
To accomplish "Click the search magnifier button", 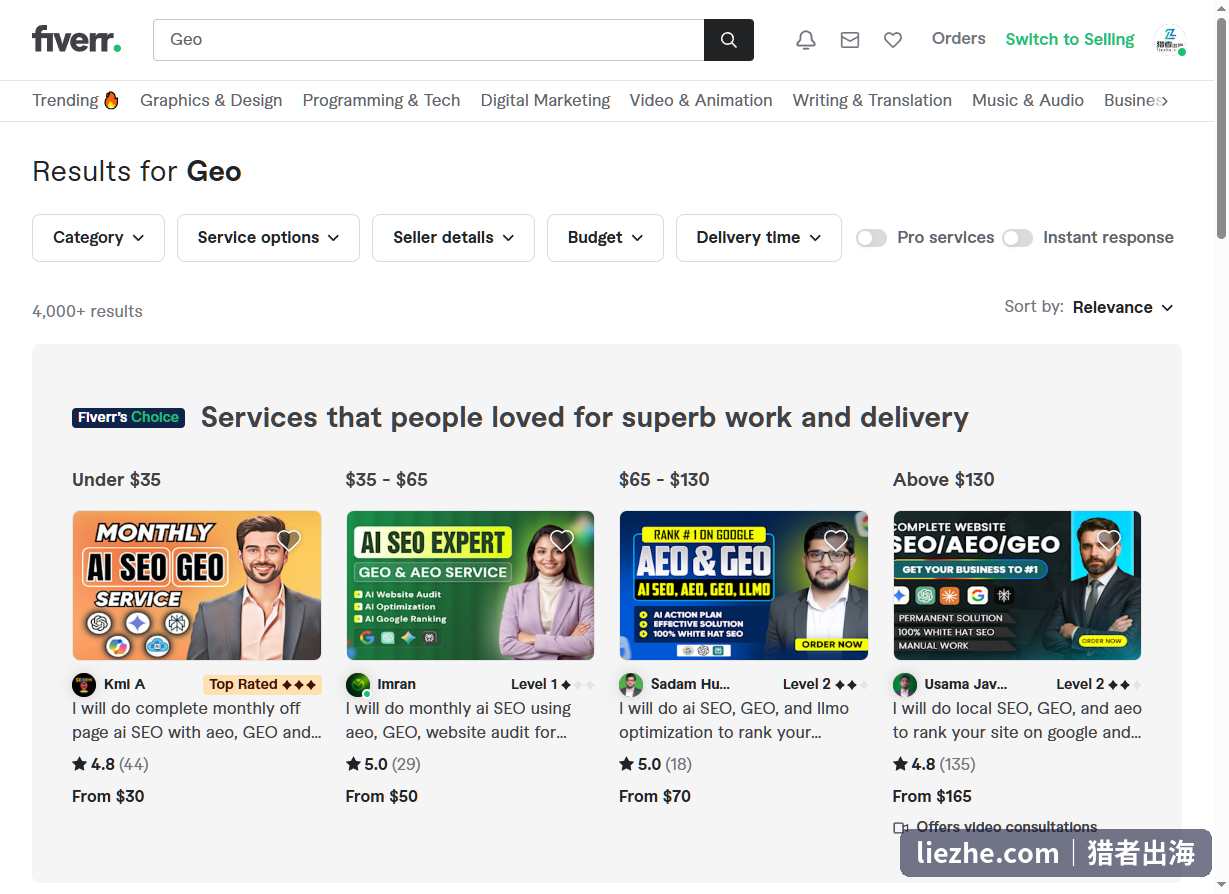I will [729, 40].
